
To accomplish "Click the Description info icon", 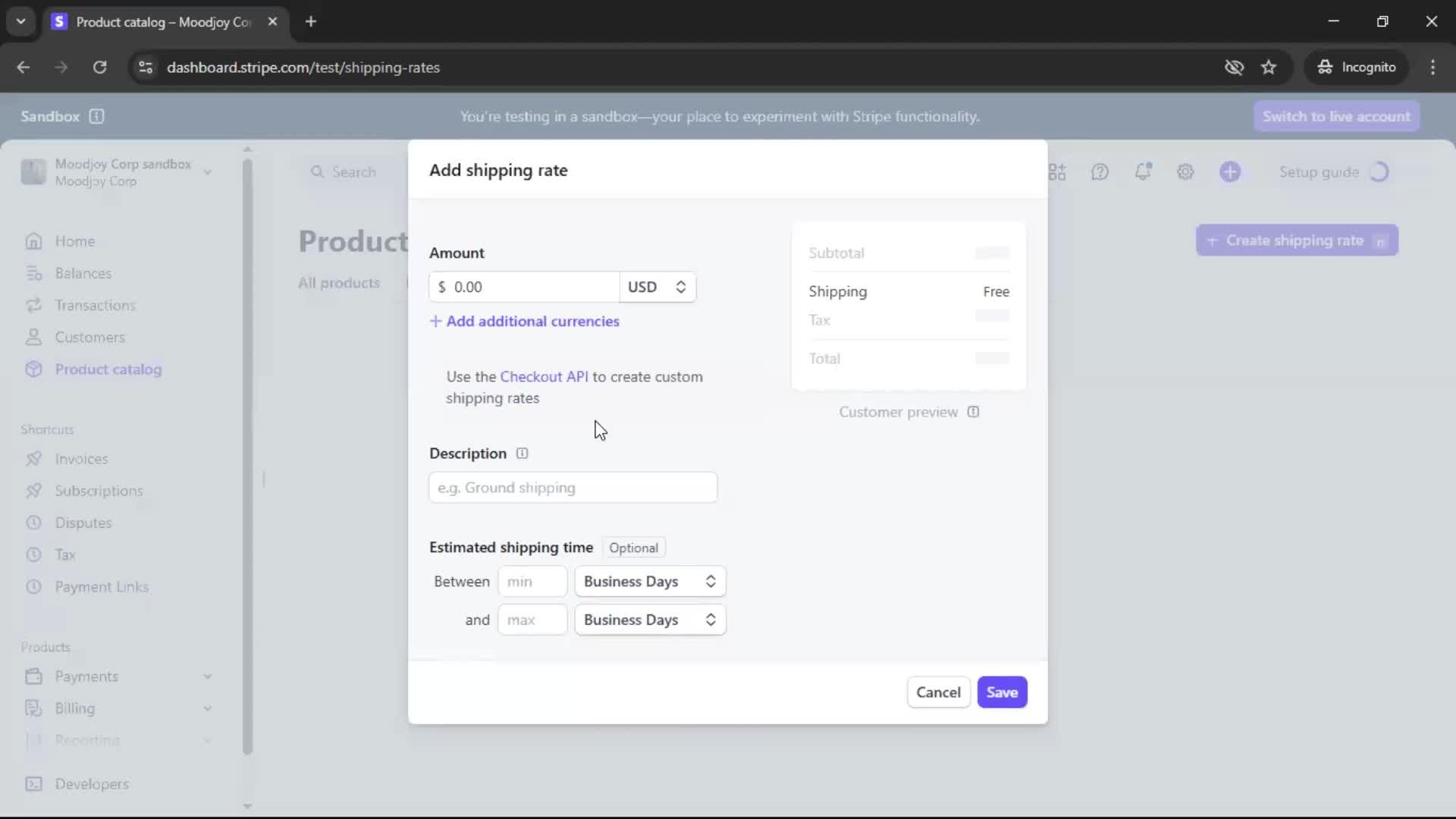I will pos(522,453).
